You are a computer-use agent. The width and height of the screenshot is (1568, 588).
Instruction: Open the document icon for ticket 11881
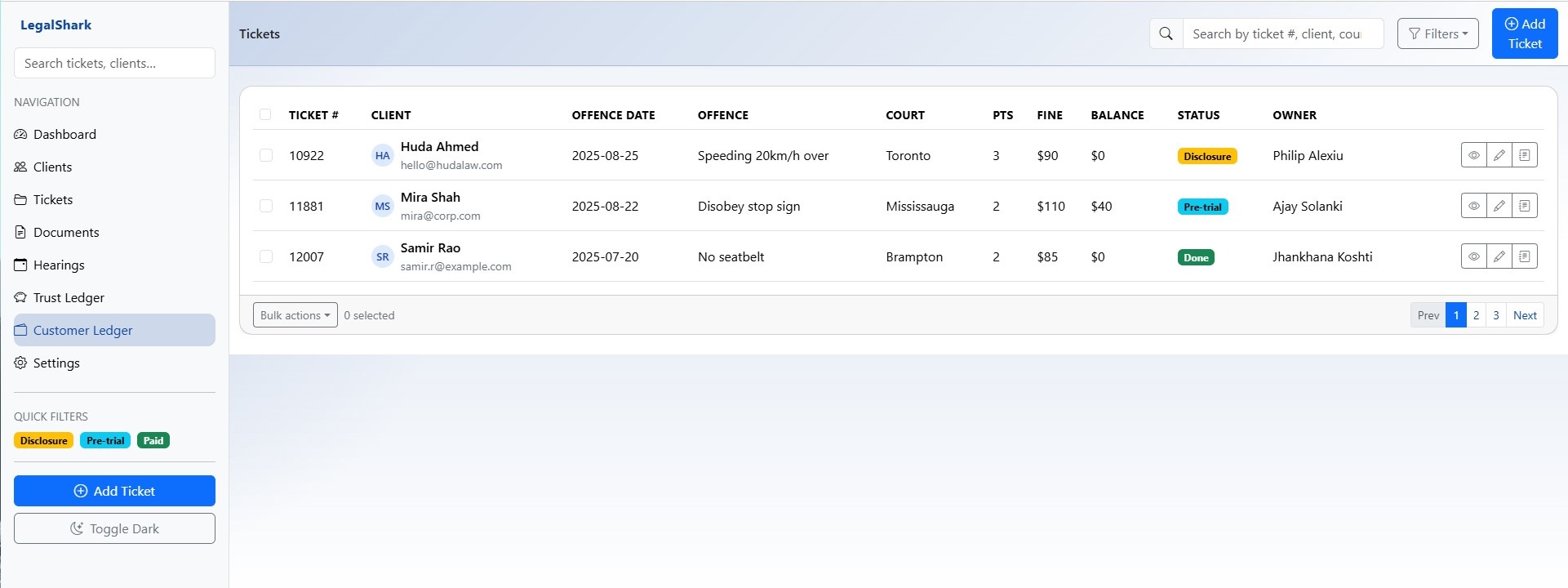[1524, 206]
